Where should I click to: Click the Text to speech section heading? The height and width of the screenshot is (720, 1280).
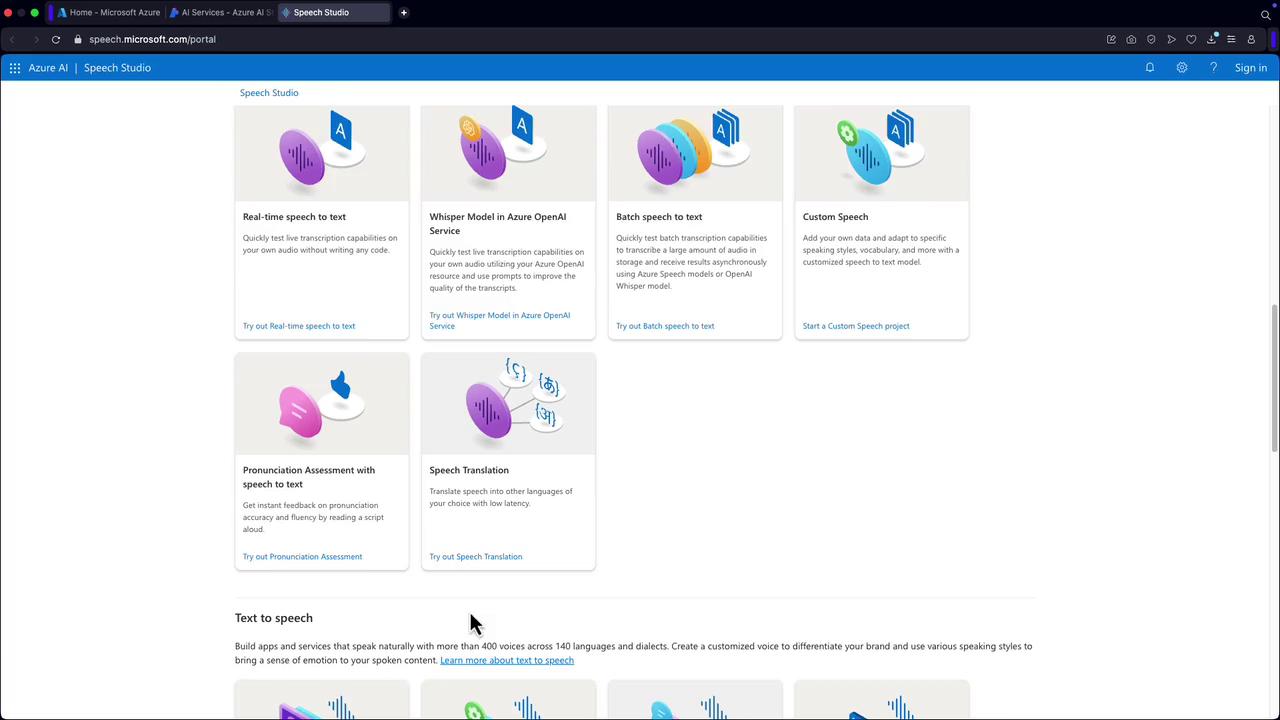point(274,618)
